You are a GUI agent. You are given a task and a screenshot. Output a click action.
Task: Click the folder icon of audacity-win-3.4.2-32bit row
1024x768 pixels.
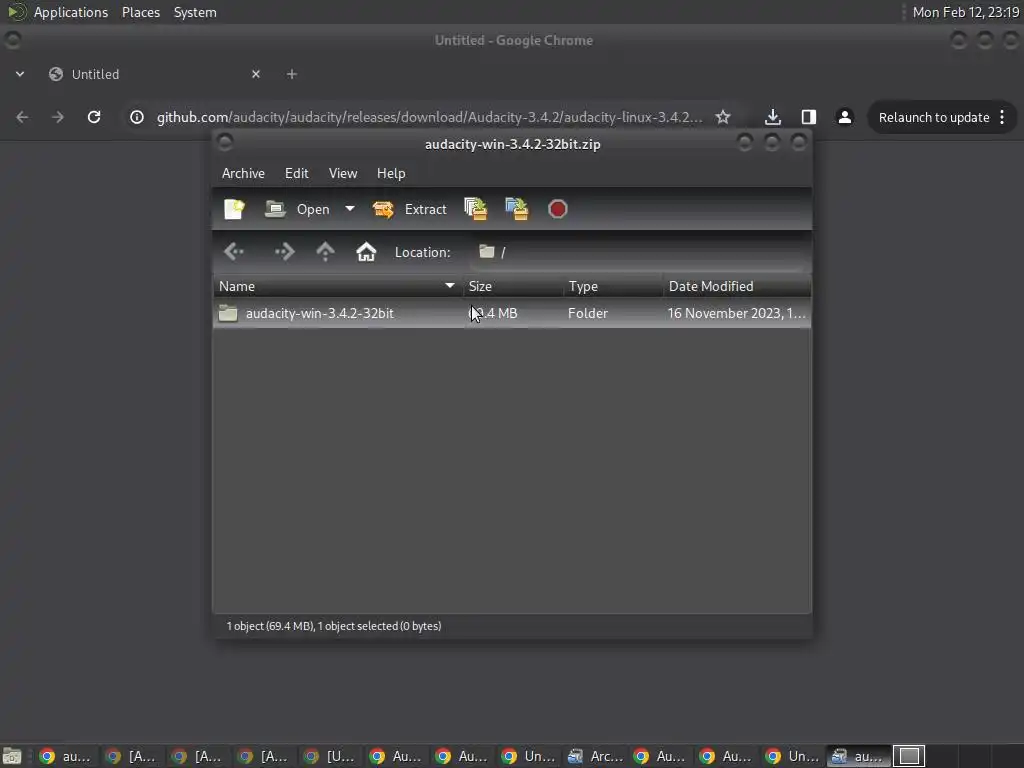coord(228,313)
